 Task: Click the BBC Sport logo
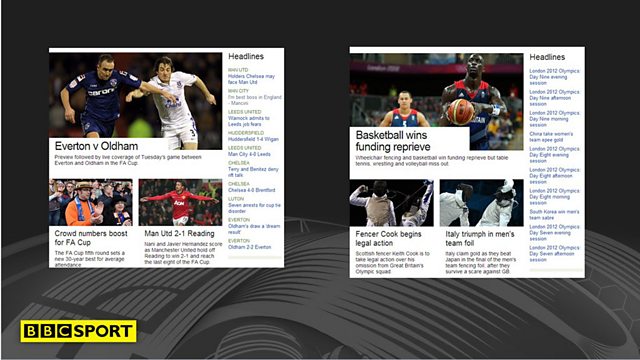coord(78,331)
